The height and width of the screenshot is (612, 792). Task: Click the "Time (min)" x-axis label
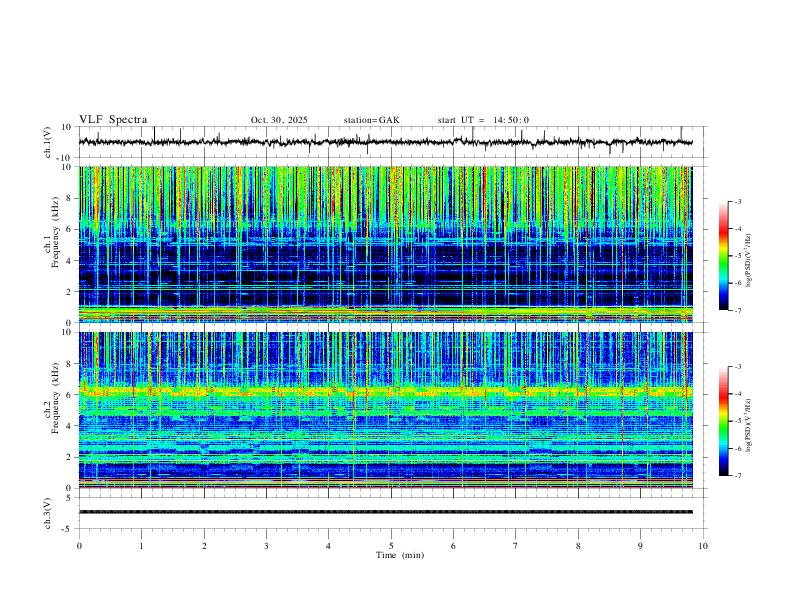pos(400,555)
